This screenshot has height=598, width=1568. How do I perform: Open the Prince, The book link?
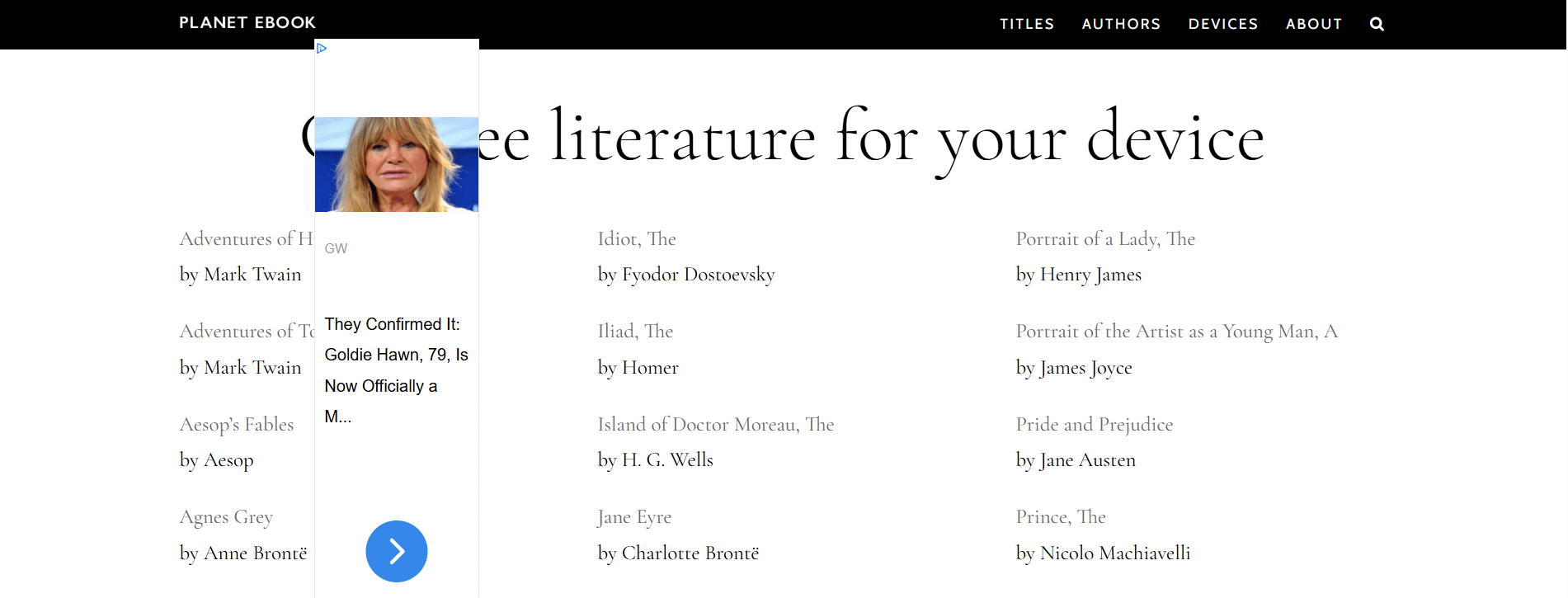click(1061, 517)
